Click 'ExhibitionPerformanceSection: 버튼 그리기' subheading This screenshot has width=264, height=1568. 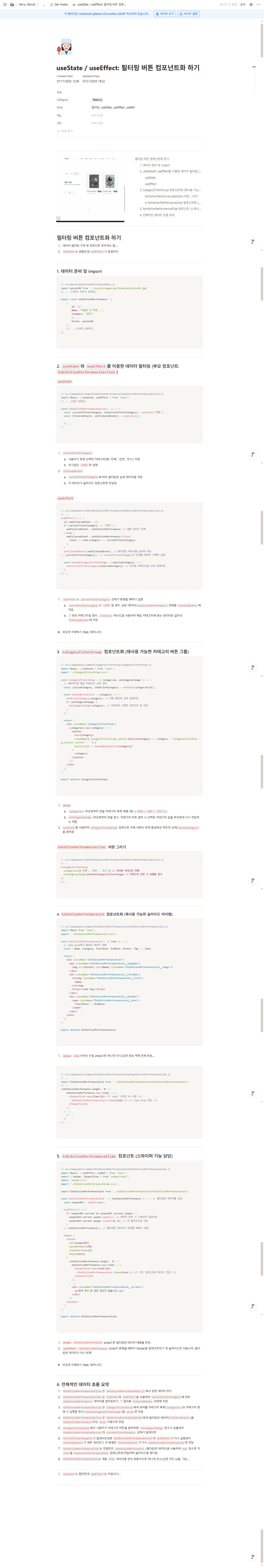[91, 847]
